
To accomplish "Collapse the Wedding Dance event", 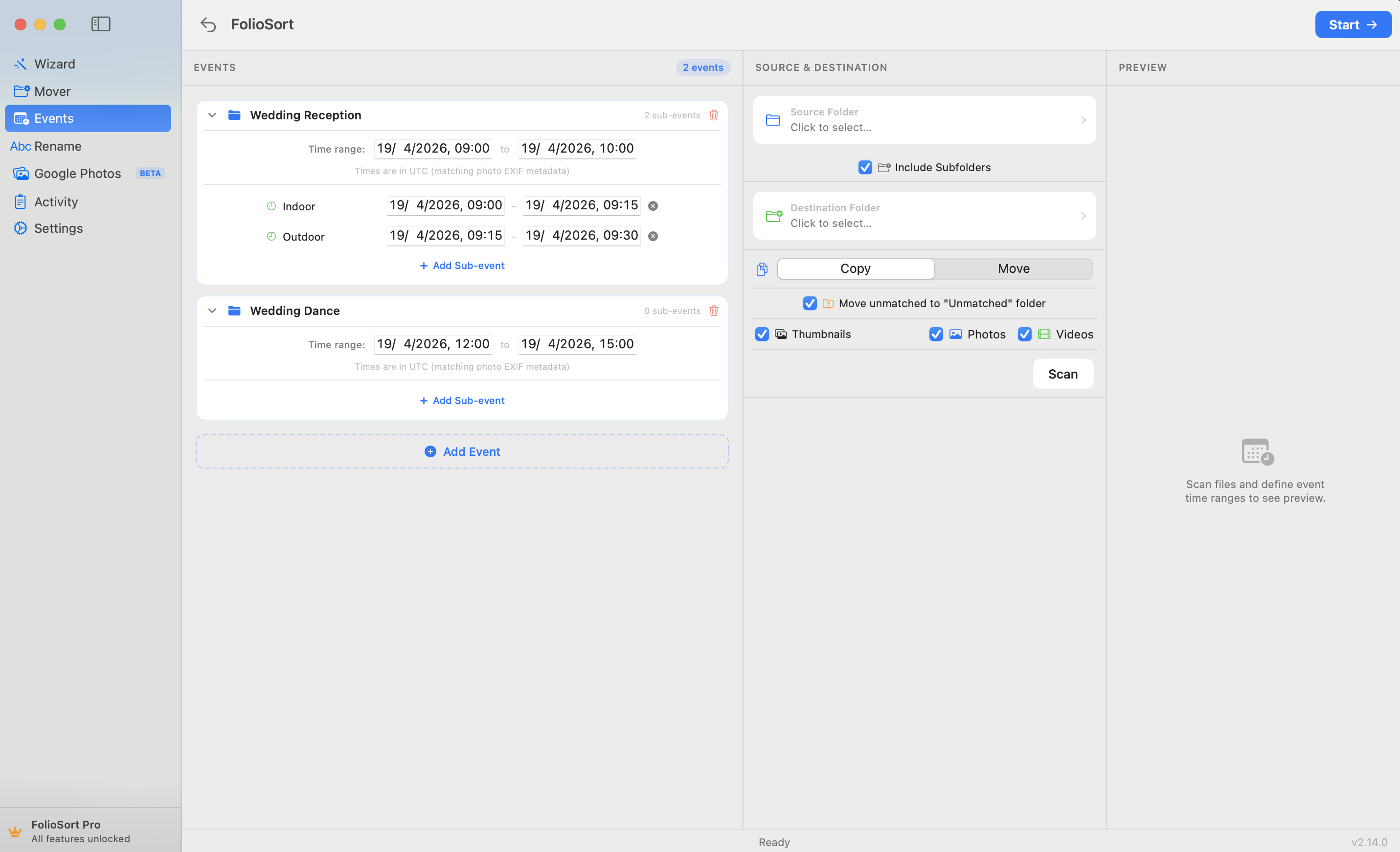I will (212, 310).
